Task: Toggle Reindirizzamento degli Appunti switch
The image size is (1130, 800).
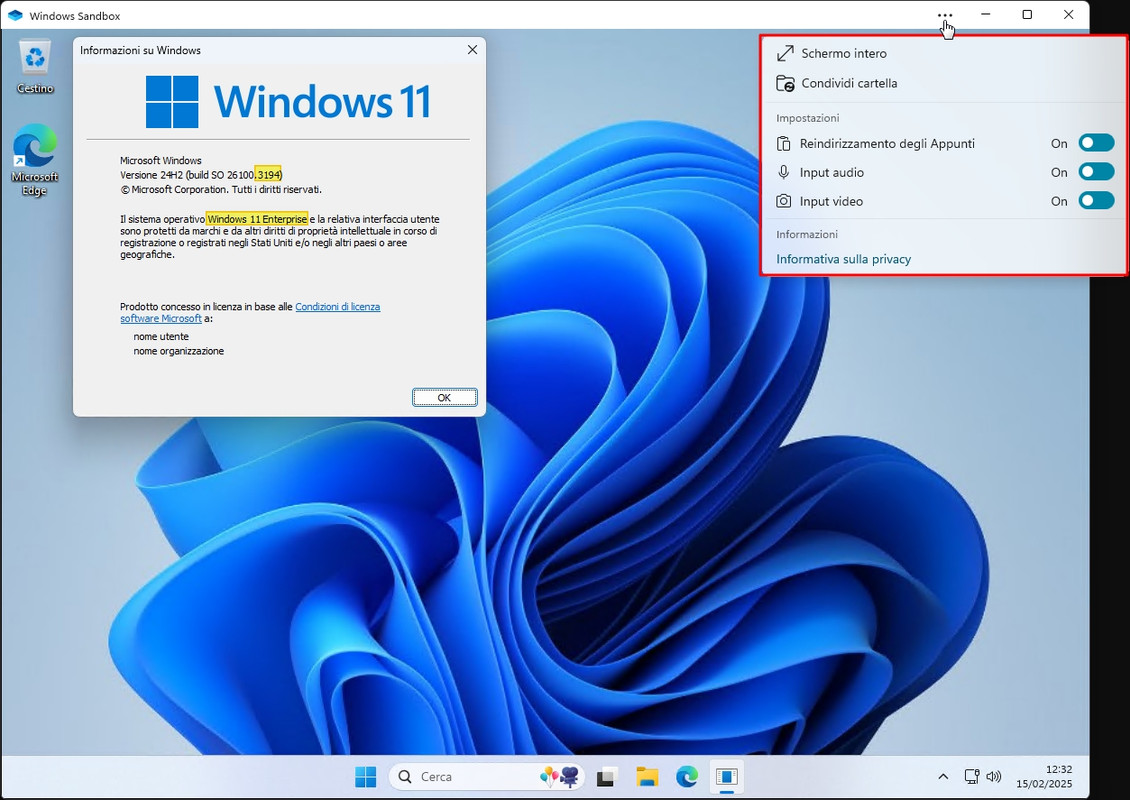Action: click(1096, 143)
